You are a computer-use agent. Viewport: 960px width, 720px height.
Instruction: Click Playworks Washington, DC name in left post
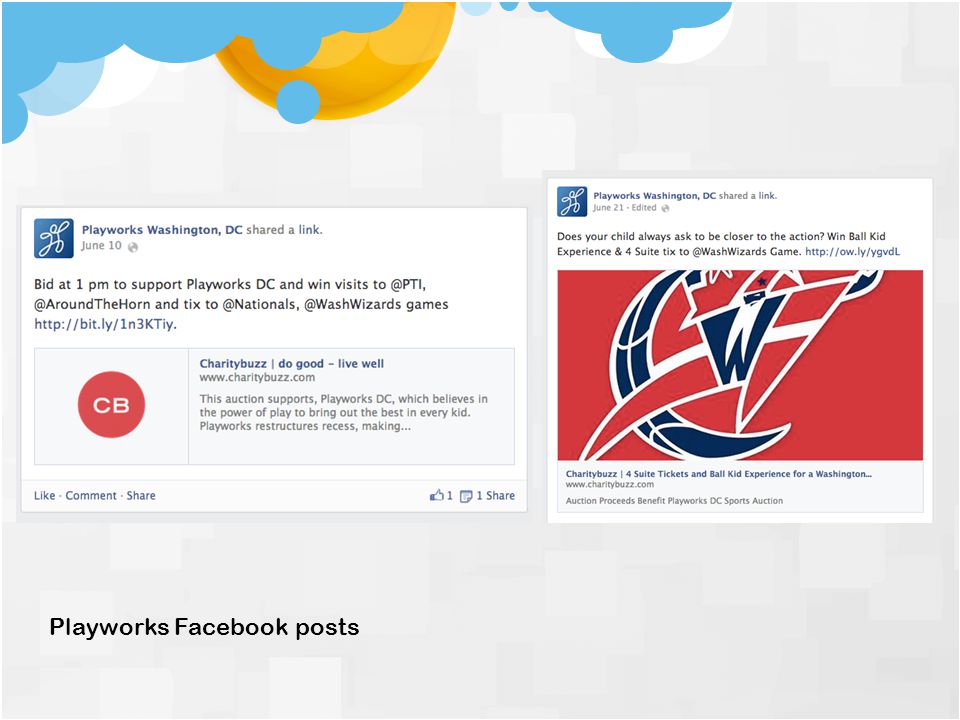[x=162, y=230]
